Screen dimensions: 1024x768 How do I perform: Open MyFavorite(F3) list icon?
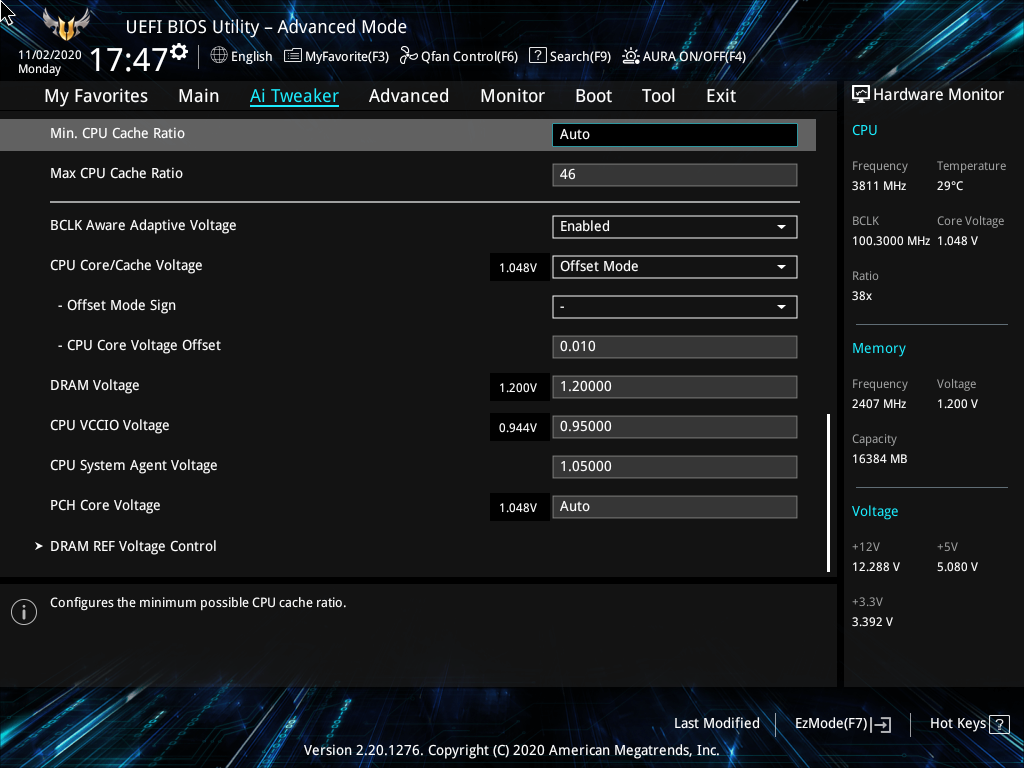coord(293,56)
